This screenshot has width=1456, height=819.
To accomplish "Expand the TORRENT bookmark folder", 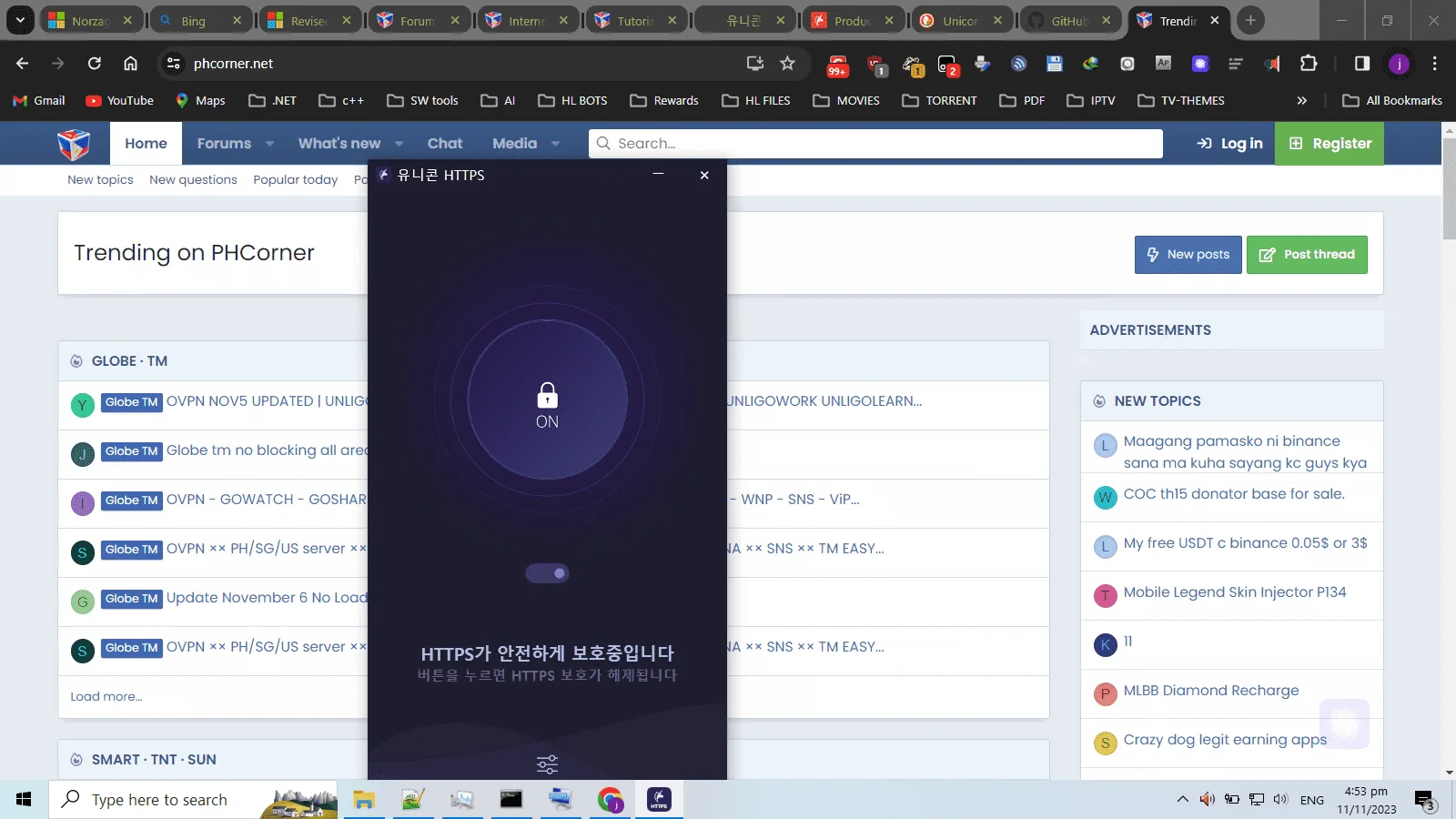I will [939, 100].
